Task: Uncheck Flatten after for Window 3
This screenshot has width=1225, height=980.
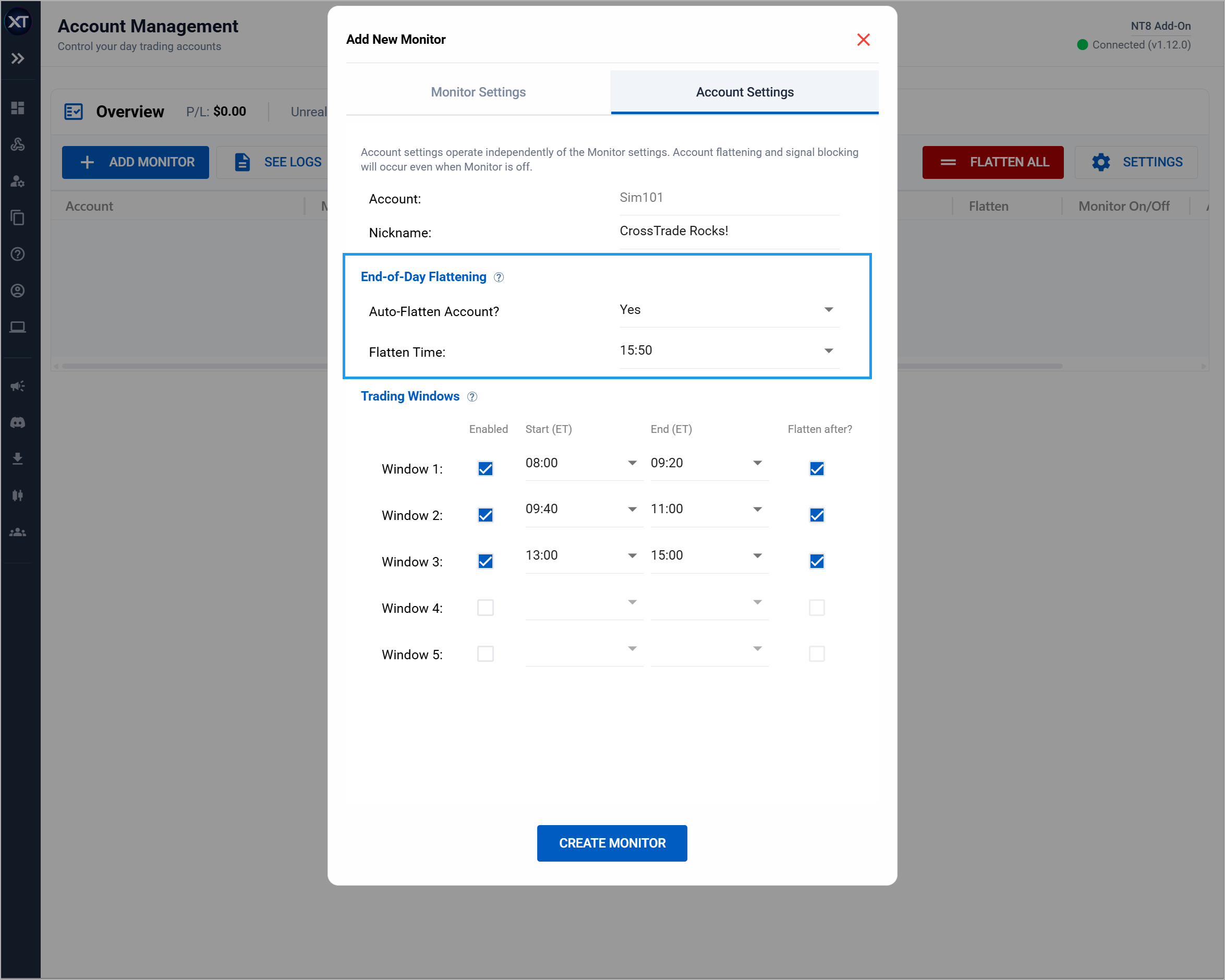Action: (817, 561)
